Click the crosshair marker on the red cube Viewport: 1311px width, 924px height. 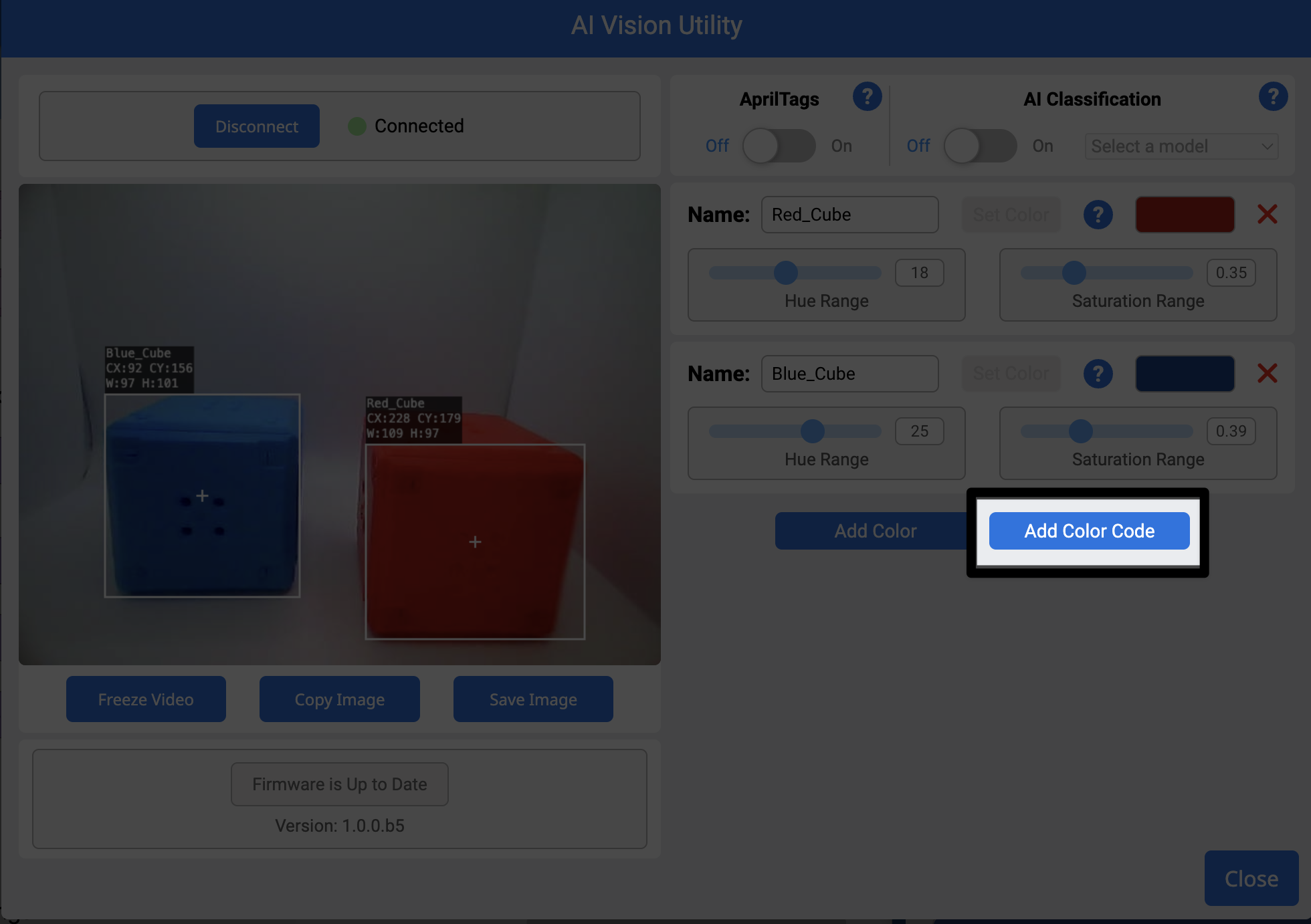point(475,542)
